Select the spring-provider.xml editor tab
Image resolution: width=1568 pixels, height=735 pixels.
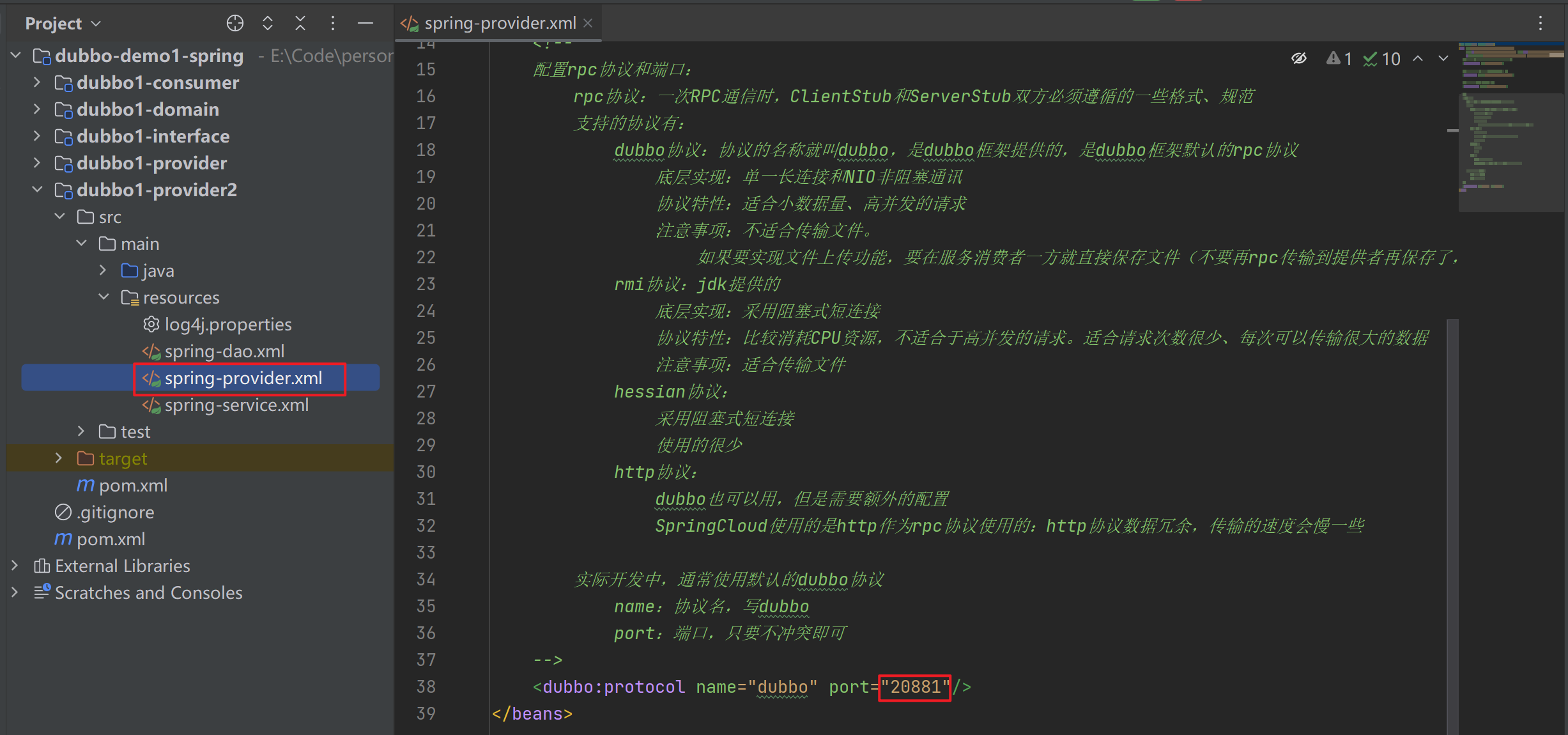[498, 23]
